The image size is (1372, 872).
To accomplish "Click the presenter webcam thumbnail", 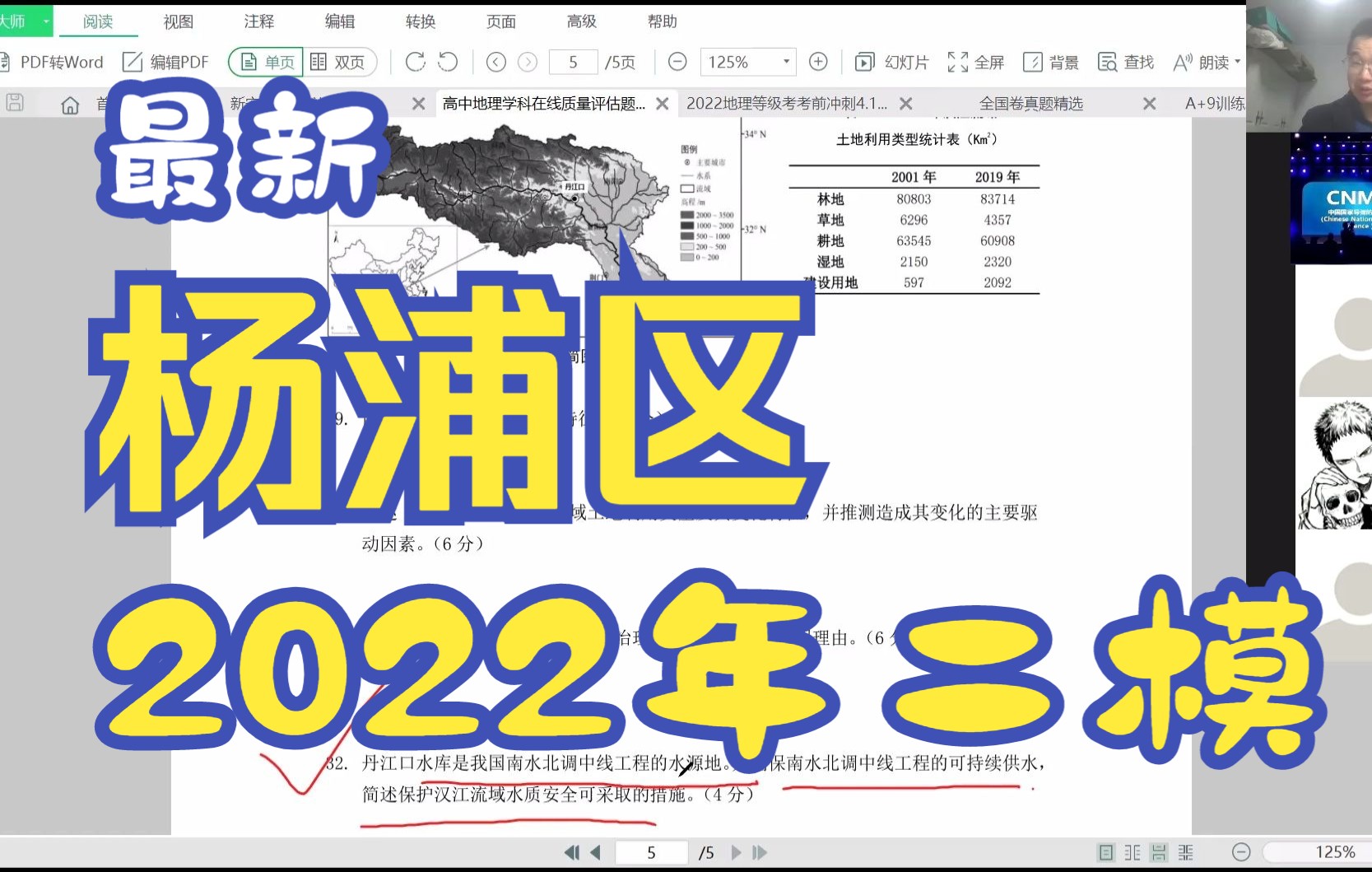I will pyautogui.click(x=1309, y=66).
